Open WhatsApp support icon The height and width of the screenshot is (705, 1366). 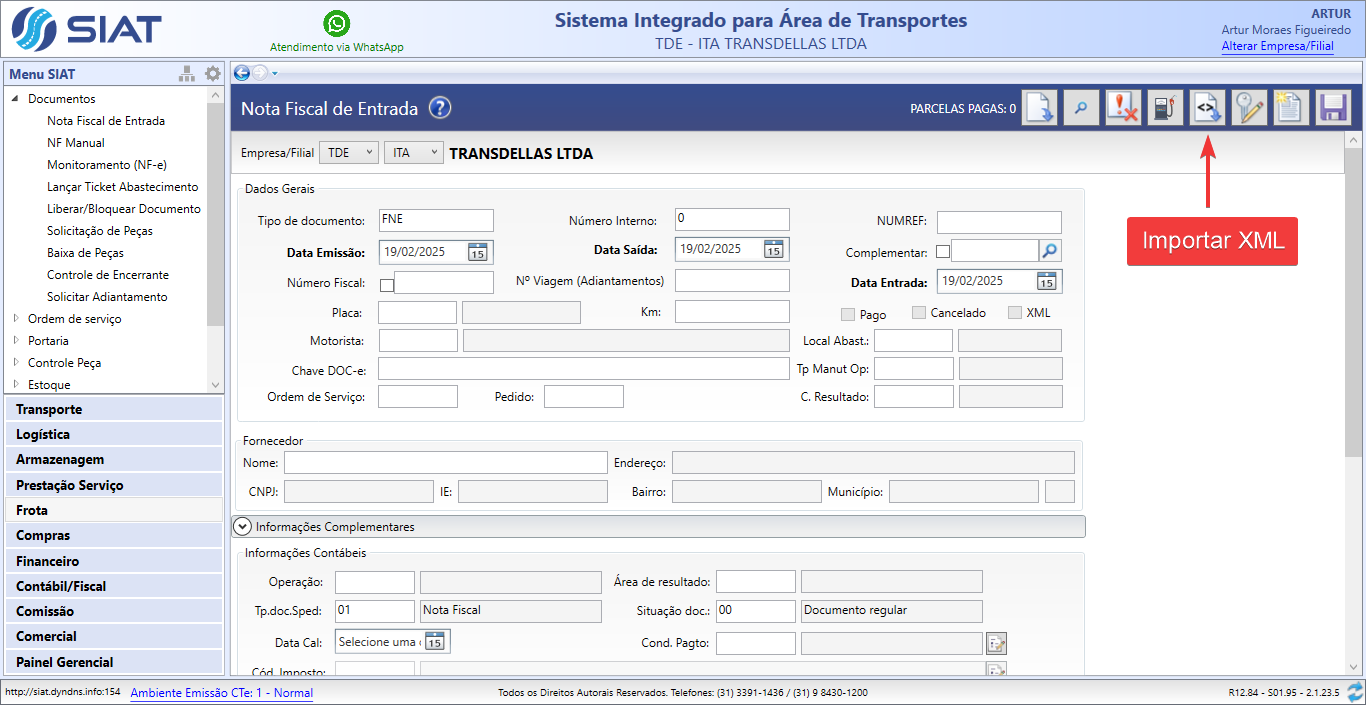point(337,24)
